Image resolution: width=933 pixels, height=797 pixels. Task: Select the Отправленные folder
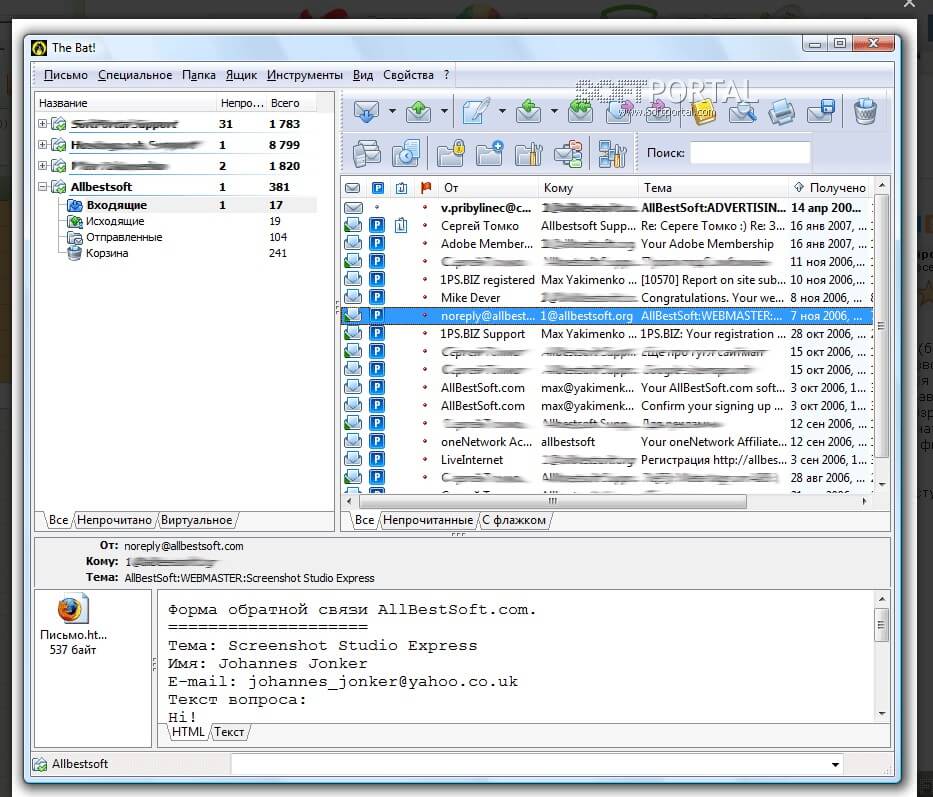[124, 237]
